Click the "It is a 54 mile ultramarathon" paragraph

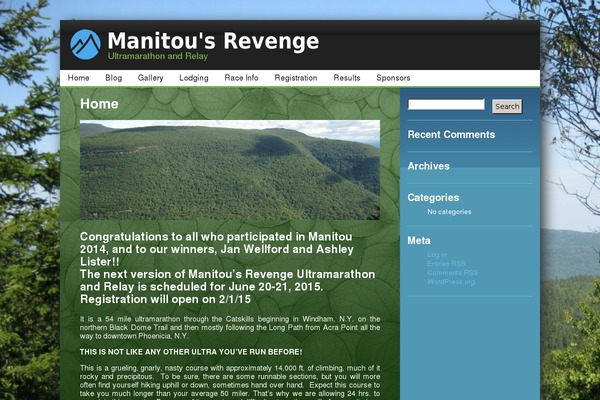[x=230, y=327]
